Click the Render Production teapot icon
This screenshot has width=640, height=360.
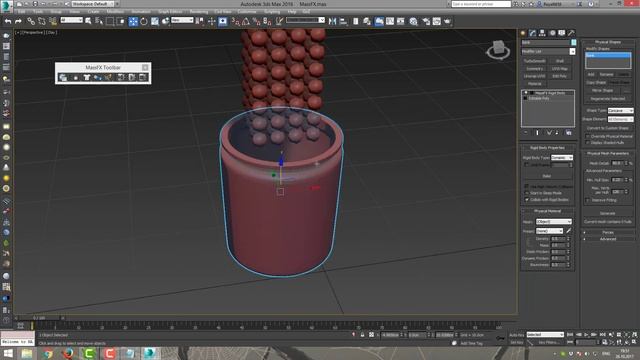tap(448, 21)
